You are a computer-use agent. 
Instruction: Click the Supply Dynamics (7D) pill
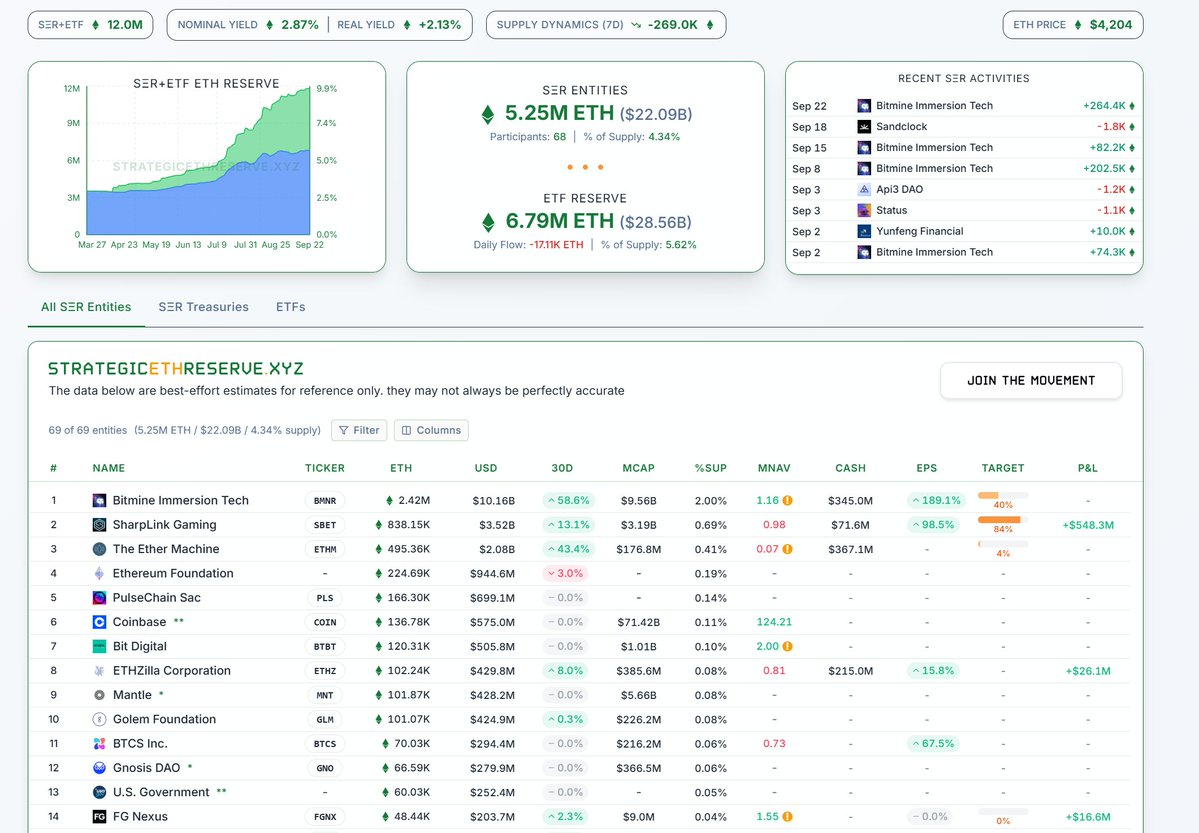pyautogui.click(x=606, y=25)
